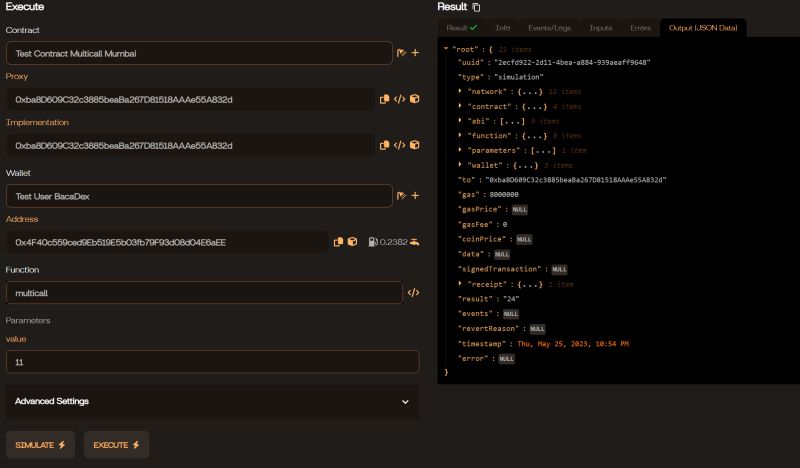This screenshot has height=468, width=800.
Task: Focus the value parameter input
Action: pyautogui.click(x=212, y=362)
